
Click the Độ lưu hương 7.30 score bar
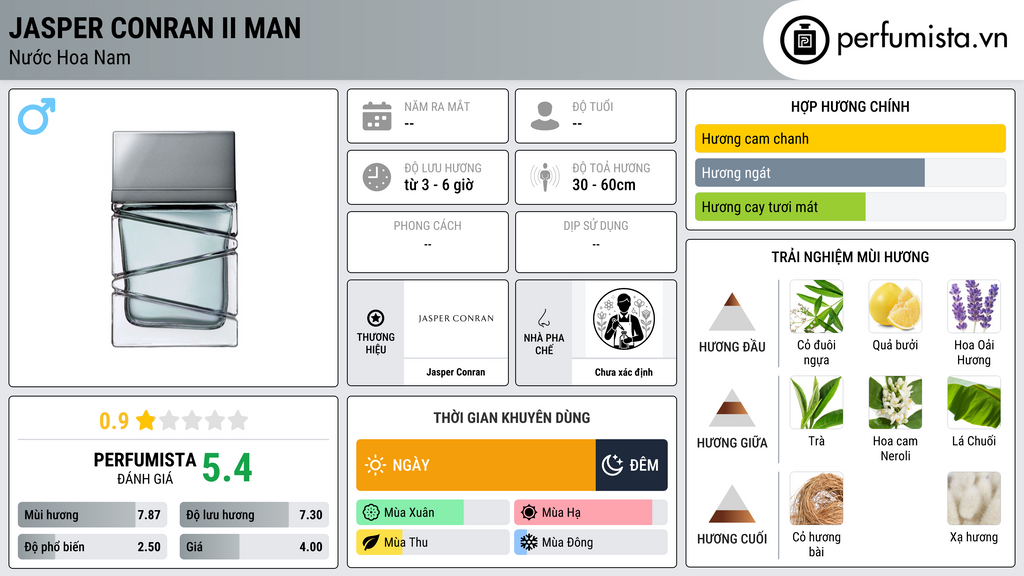(x=254, y=515)
